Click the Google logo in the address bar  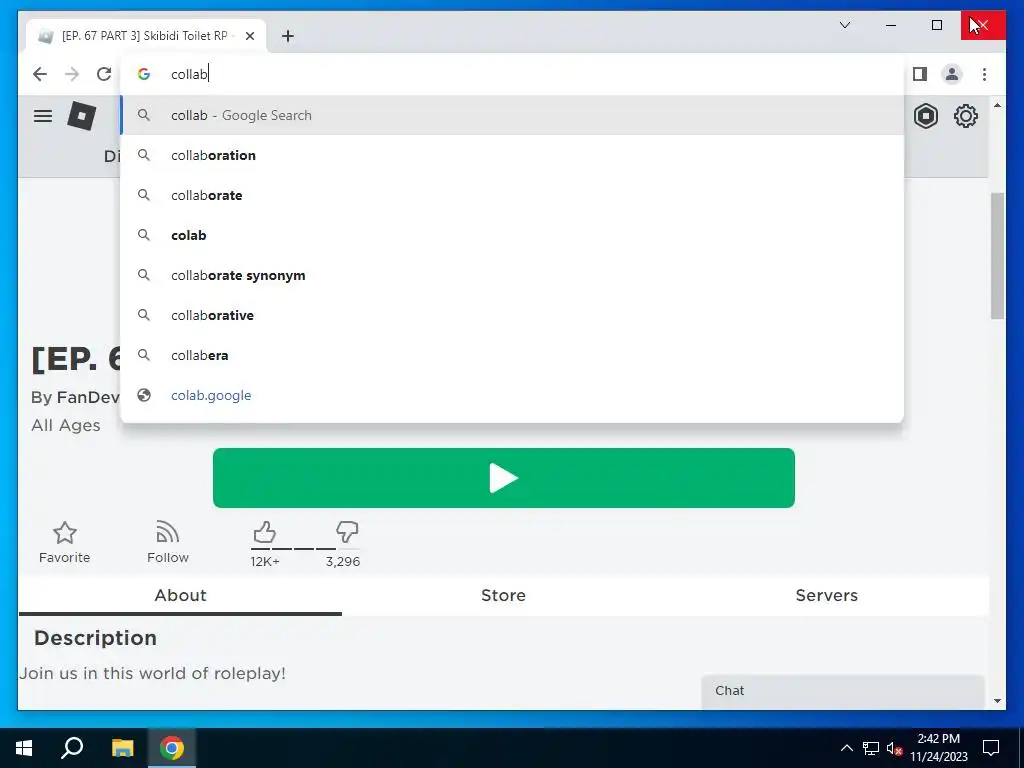[144, 74]
